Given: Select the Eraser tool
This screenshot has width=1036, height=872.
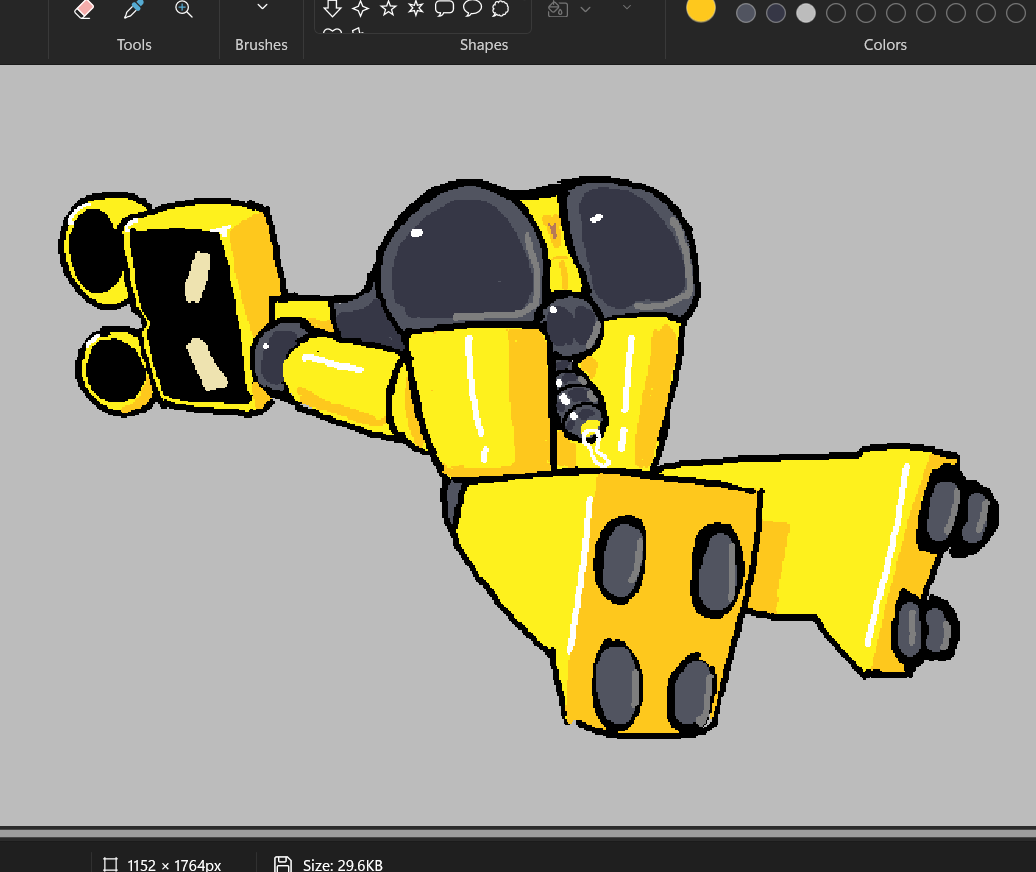Looking at the screenshot, I should click(x=84, y=9).
